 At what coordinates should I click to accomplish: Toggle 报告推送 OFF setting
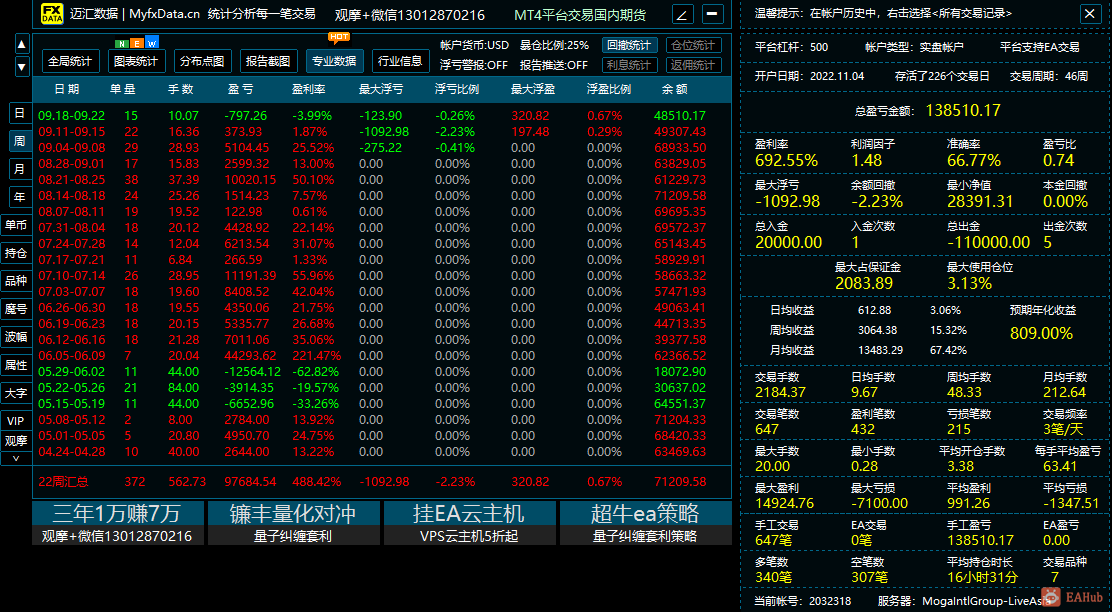click(554, 65)
